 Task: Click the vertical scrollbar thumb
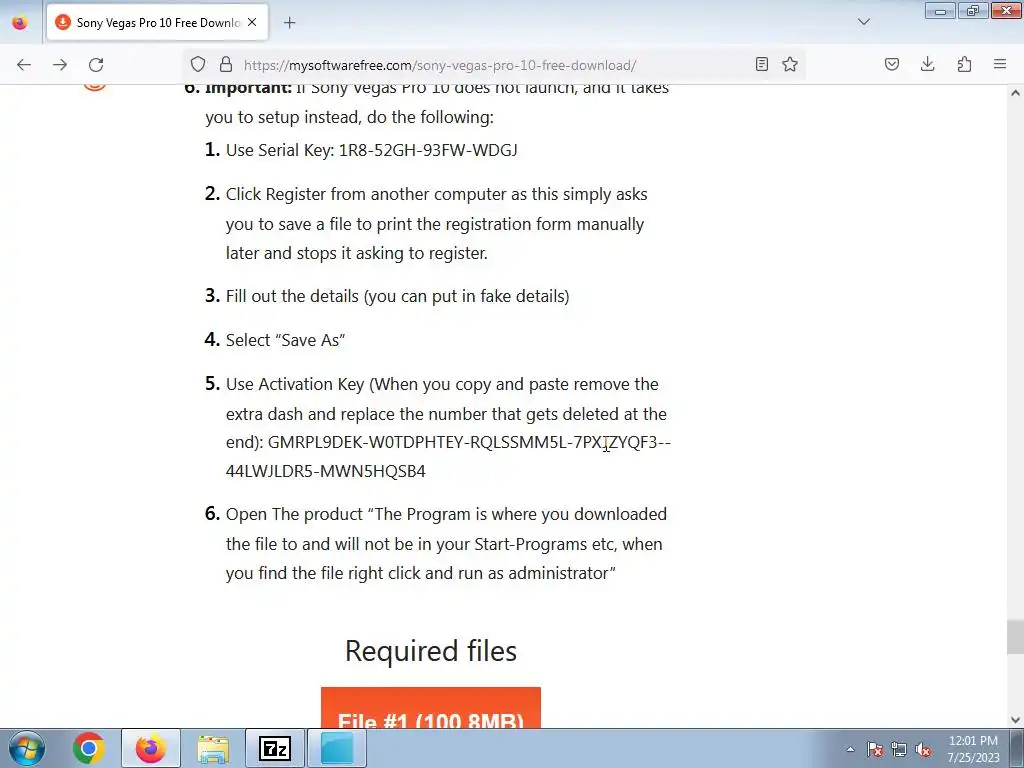click(1016, 637)
